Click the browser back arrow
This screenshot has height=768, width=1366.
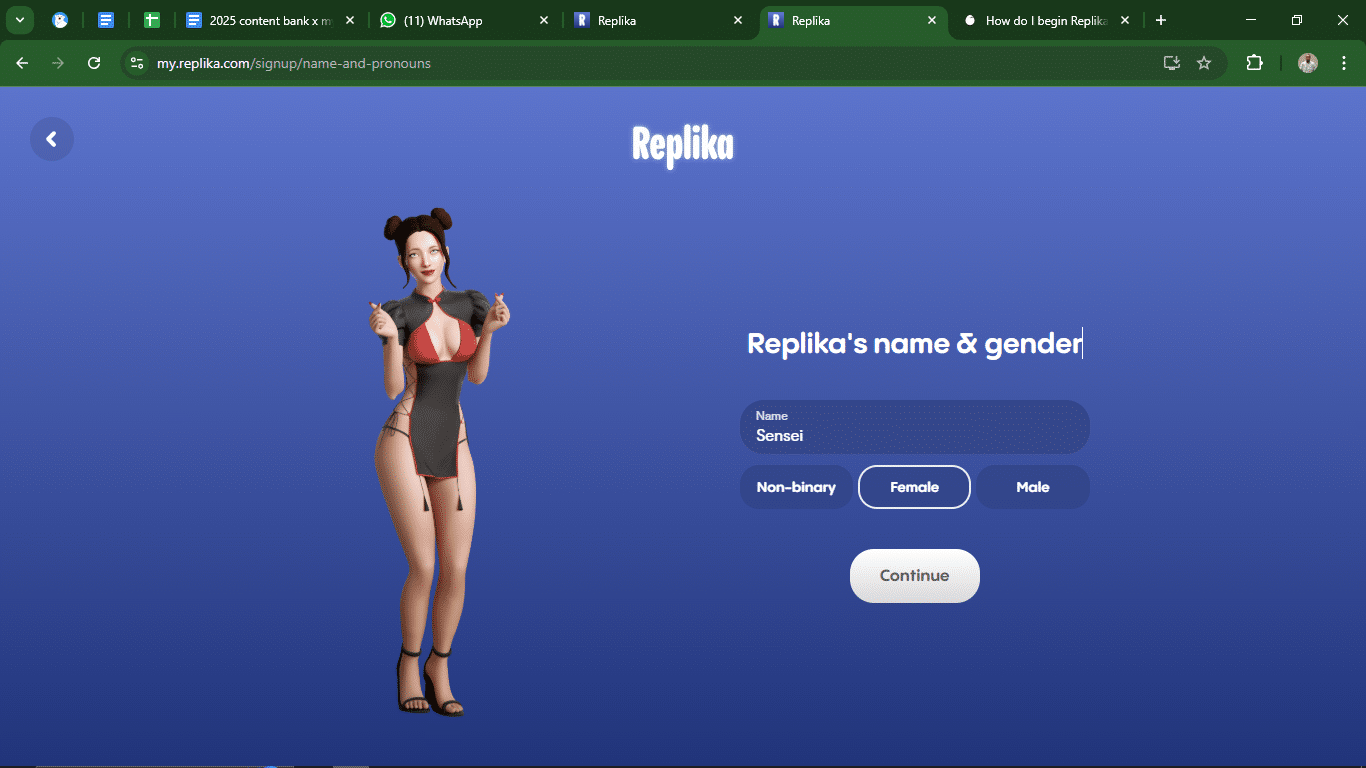pos(22,63)
